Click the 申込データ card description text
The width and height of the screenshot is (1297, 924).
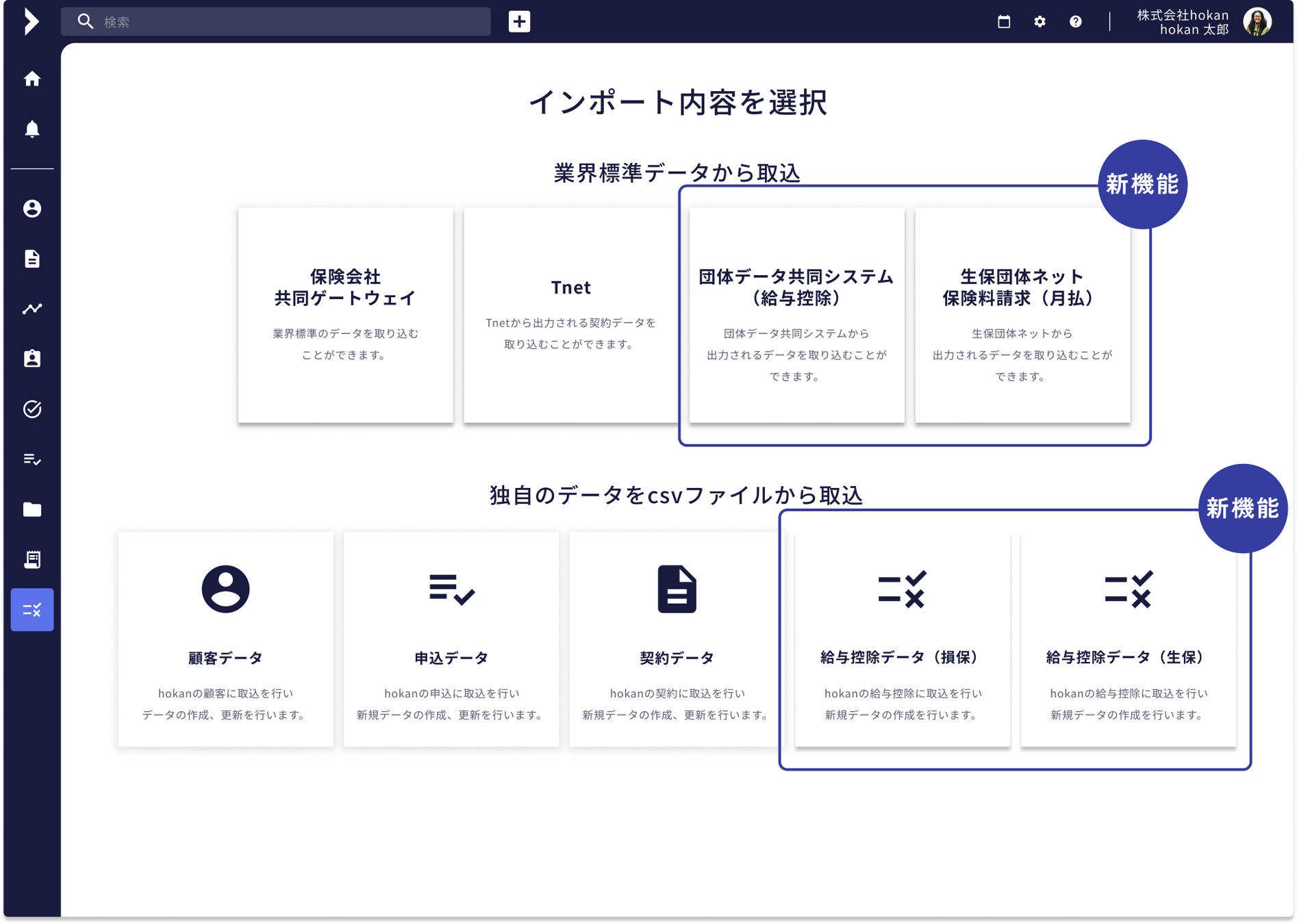point(451,704)
